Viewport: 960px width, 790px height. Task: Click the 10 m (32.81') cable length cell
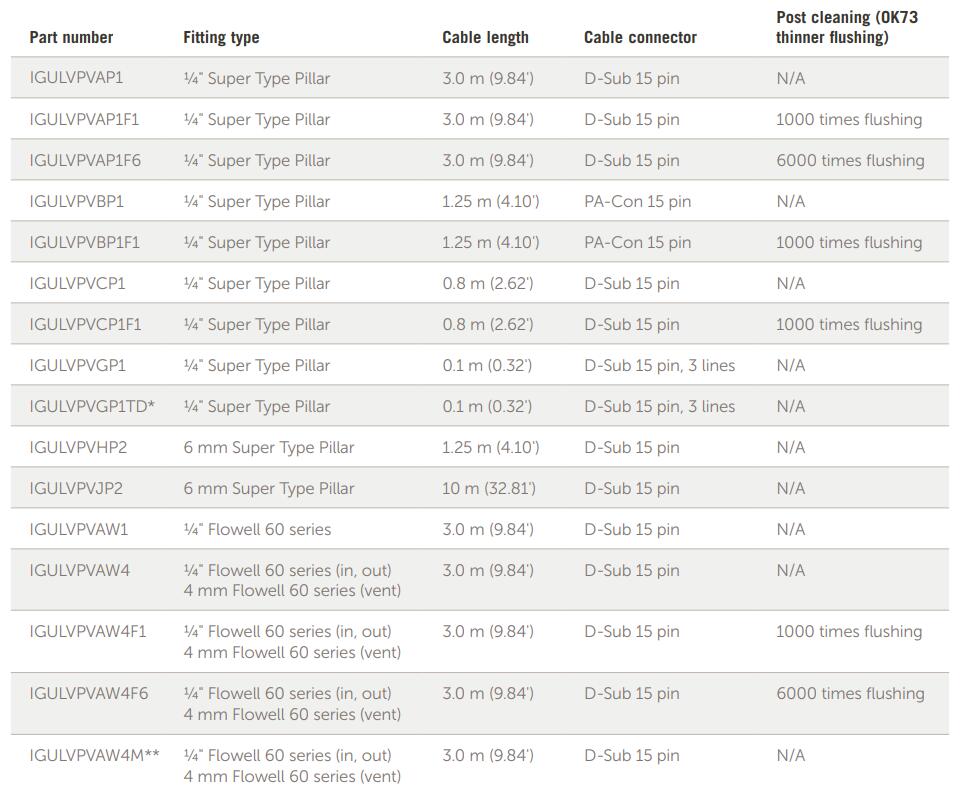pyautogui.click(x=489, y=488)
